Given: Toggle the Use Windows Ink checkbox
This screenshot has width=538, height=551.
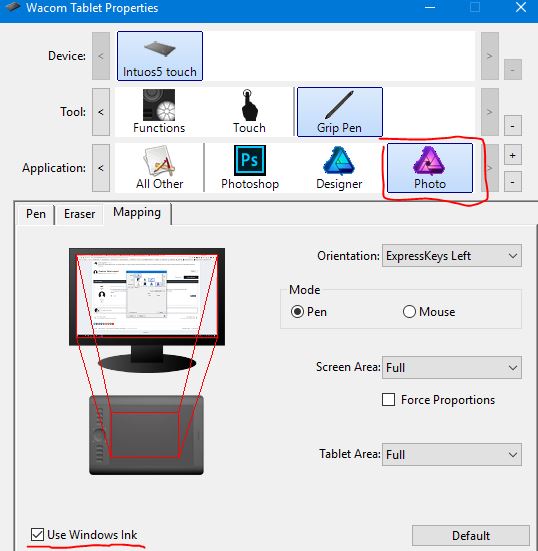Looking at the screenshot, I should click(x=37, y=534).
